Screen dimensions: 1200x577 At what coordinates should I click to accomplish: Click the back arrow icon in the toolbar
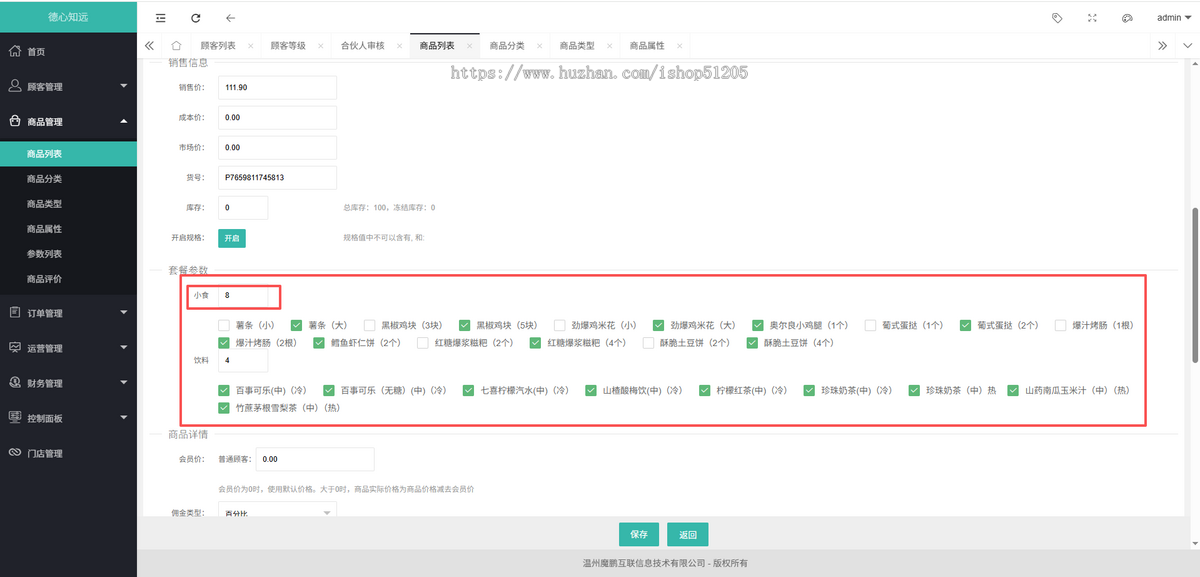tap(228, 17)
